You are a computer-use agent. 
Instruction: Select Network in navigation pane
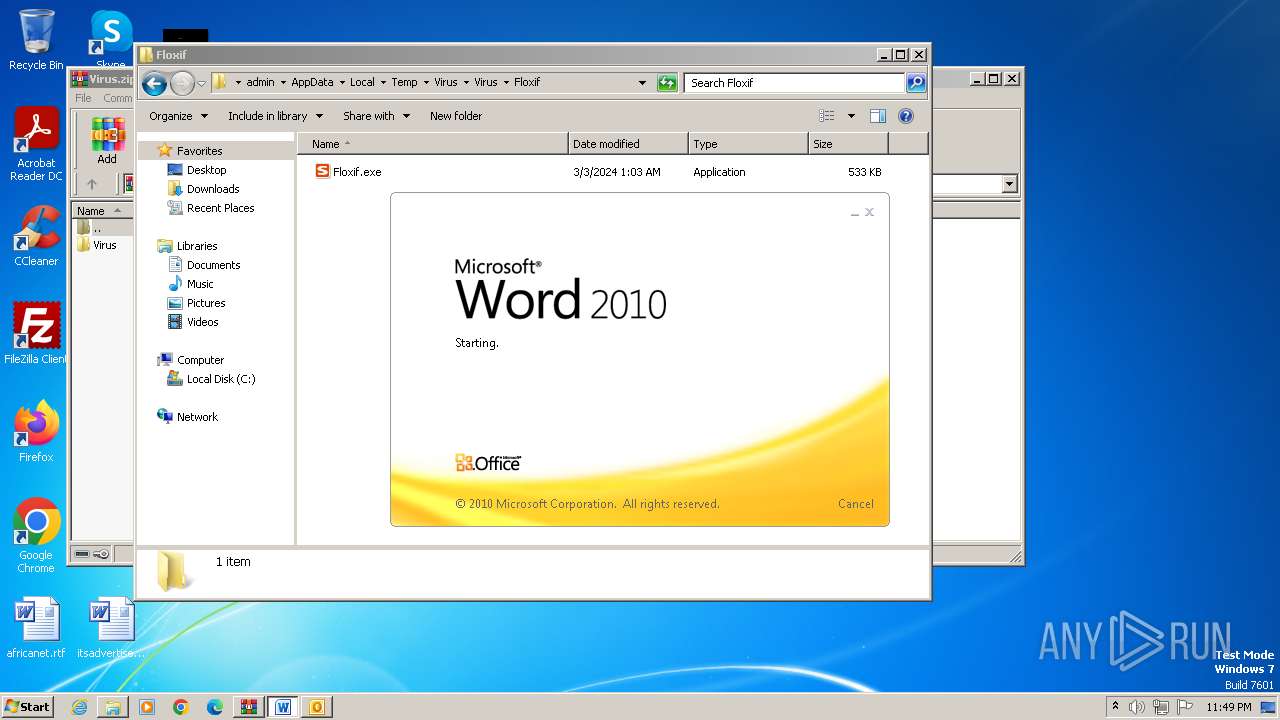(x=197, y=417)
